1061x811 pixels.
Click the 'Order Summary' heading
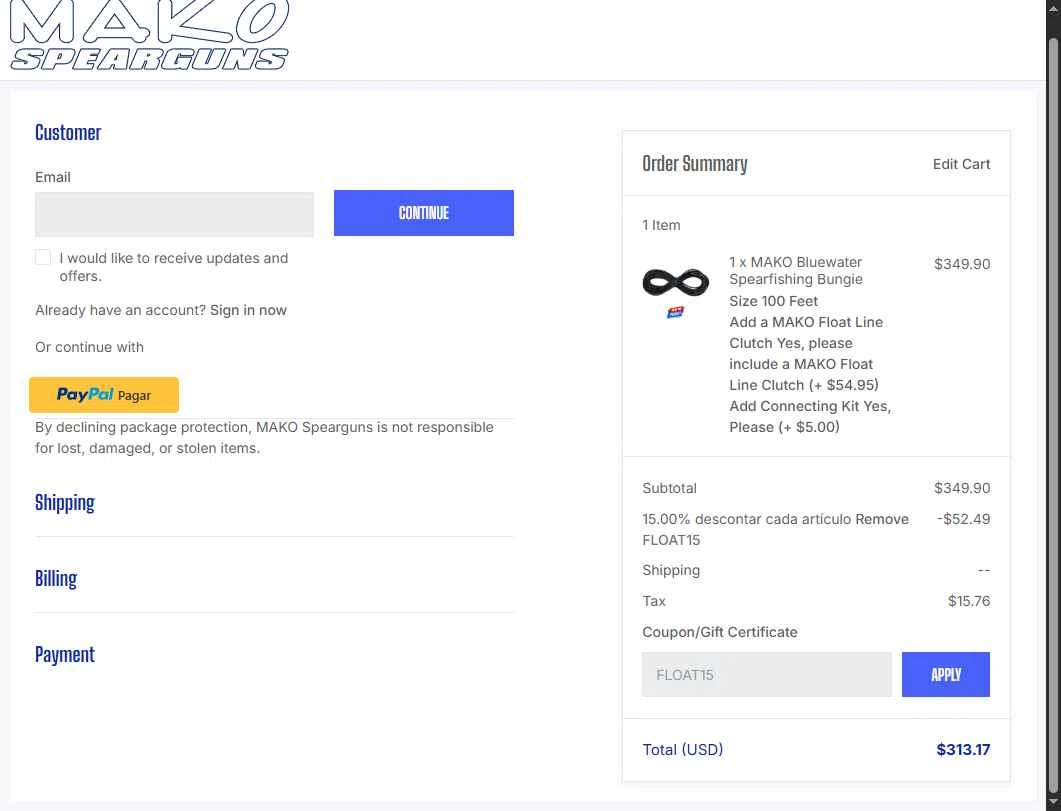click(694, 164)
